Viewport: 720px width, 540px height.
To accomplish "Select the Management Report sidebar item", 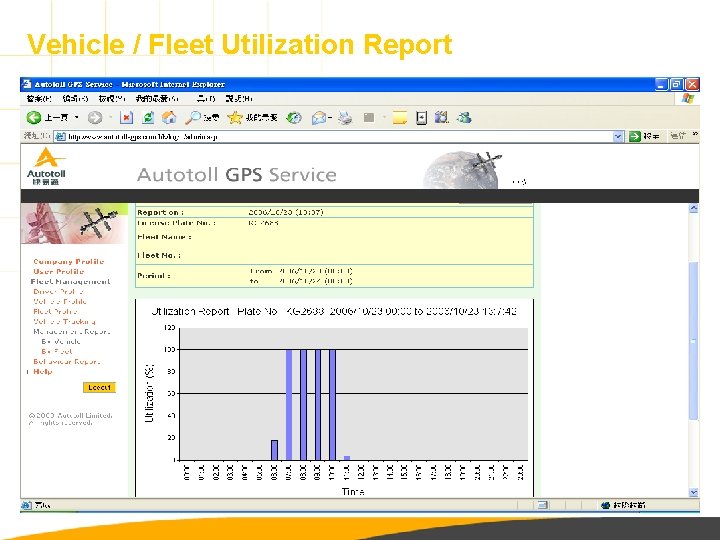I will (72, 332).
